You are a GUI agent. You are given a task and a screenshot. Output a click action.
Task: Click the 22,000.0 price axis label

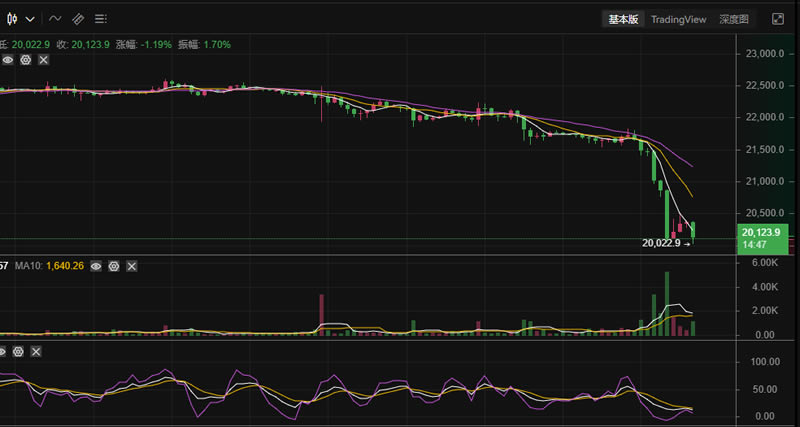pyautogui.click(x=763, y=118)
